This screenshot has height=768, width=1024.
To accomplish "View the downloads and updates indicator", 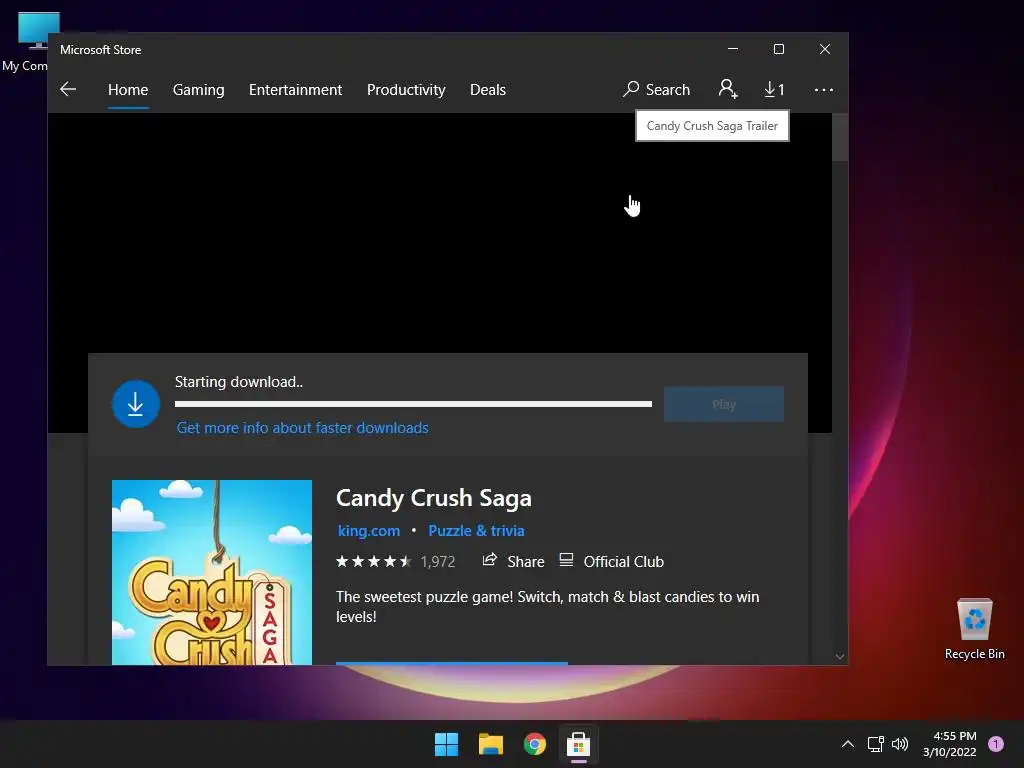I will pos(774,89).
